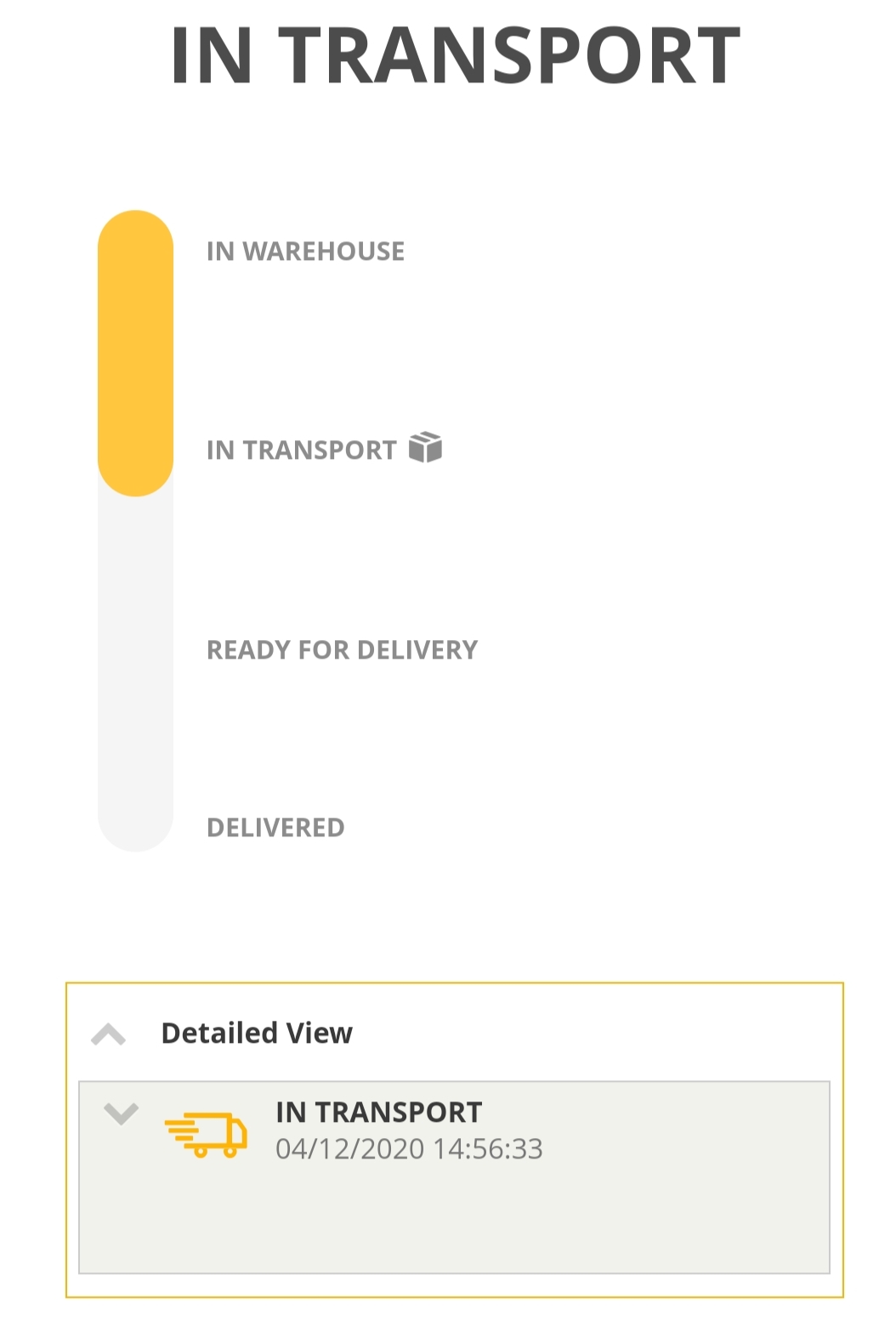The height and width of the screenshot is (1337, 896).
Task: Select the READY FOR DELIVERY status step
Action: click(x=342, y=650)
